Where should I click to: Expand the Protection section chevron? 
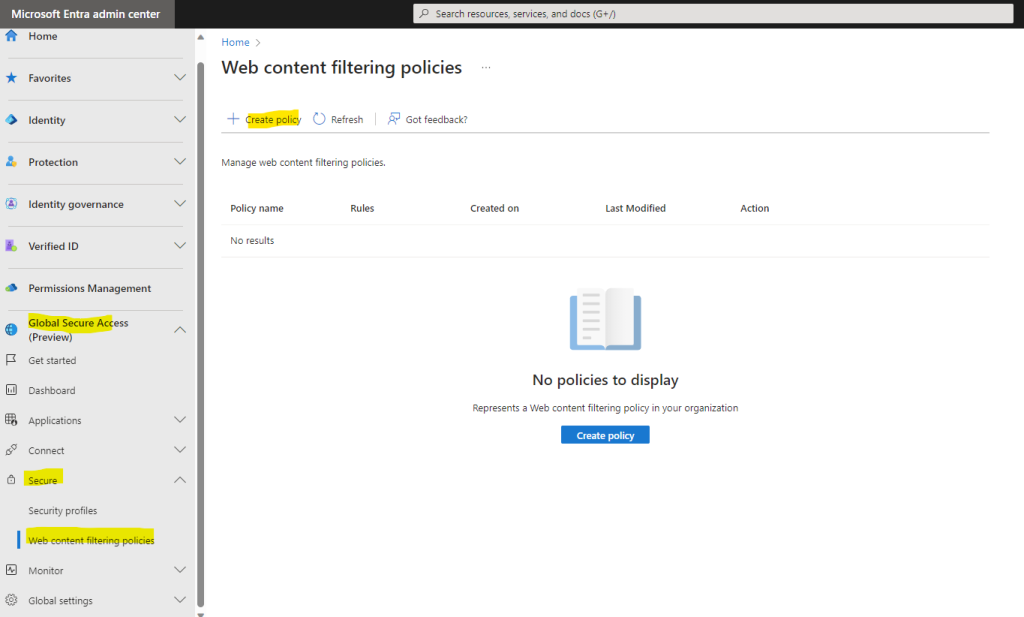click(180, 161)
